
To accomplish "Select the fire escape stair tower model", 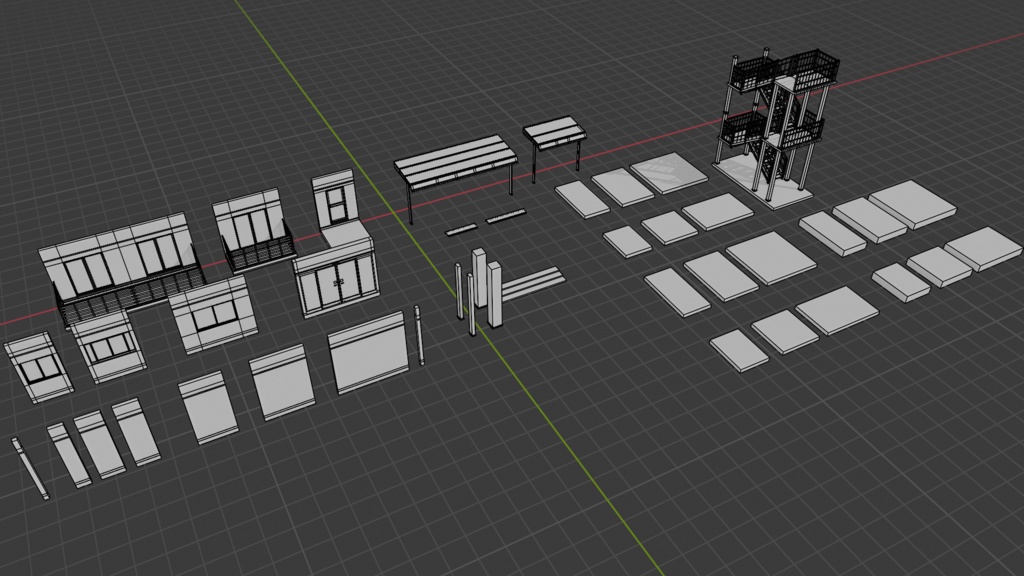I will click(x=776, y=127).
